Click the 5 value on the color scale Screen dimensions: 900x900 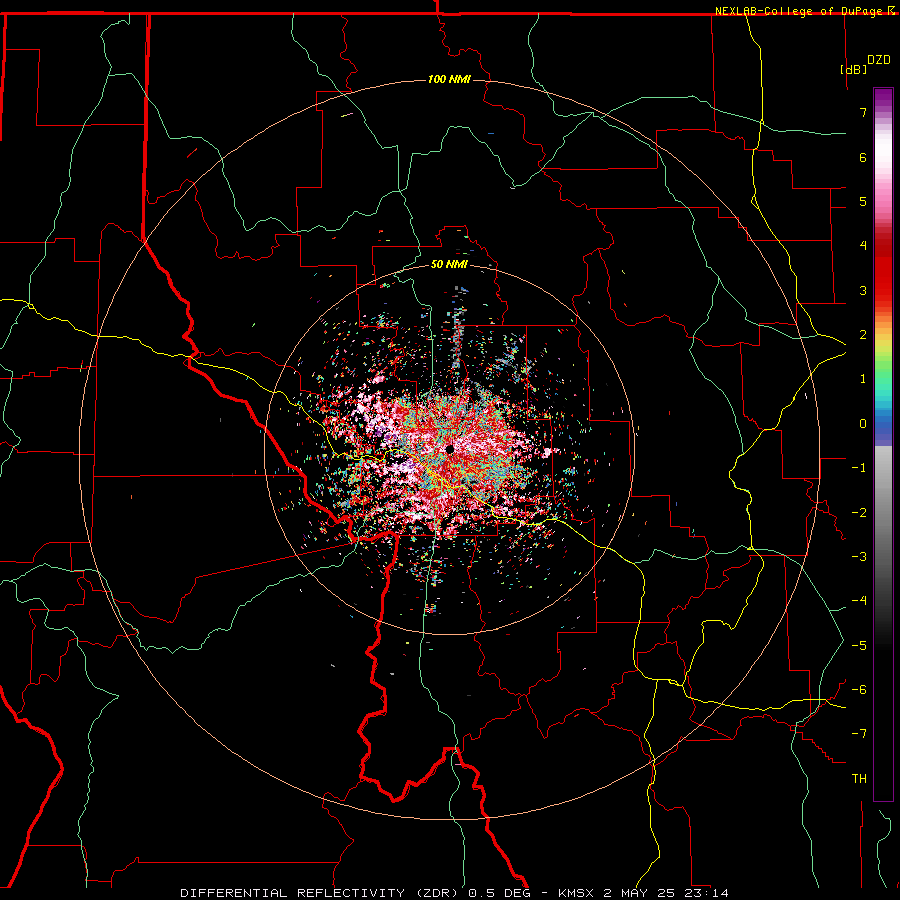click(863, 201)
